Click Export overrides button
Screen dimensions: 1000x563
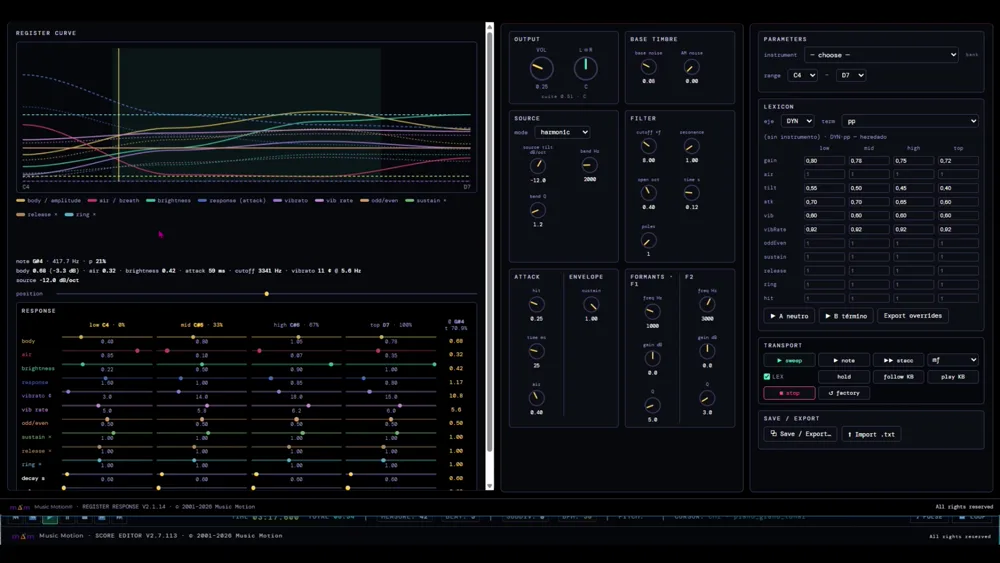pos(913,316)
